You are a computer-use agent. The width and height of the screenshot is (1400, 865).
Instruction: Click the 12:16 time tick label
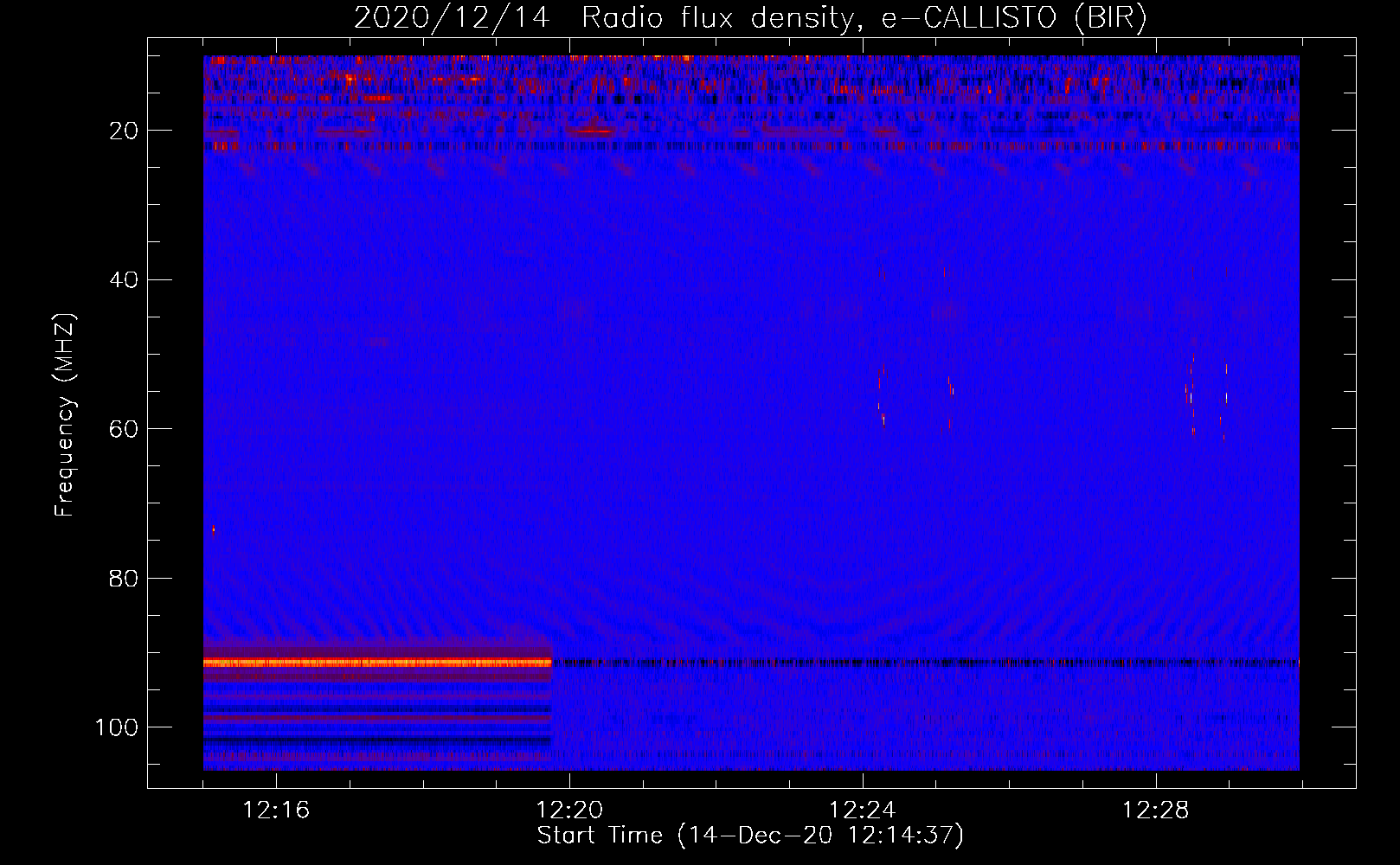point(276,811)
